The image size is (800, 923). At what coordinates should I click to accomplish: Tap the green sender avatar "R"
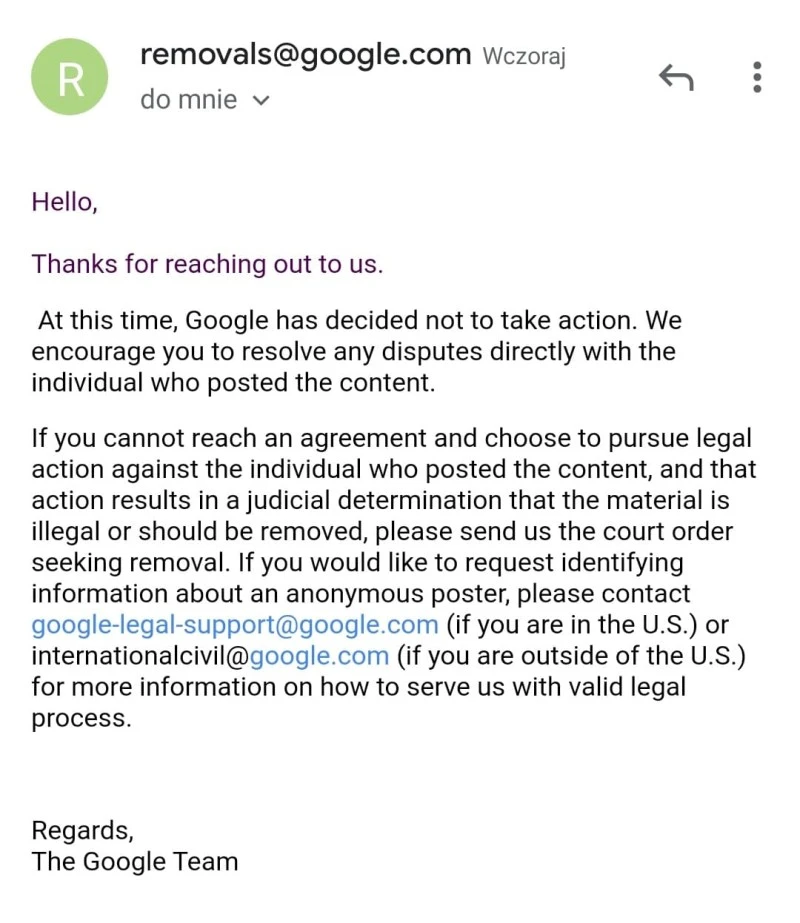click(71, 79)
